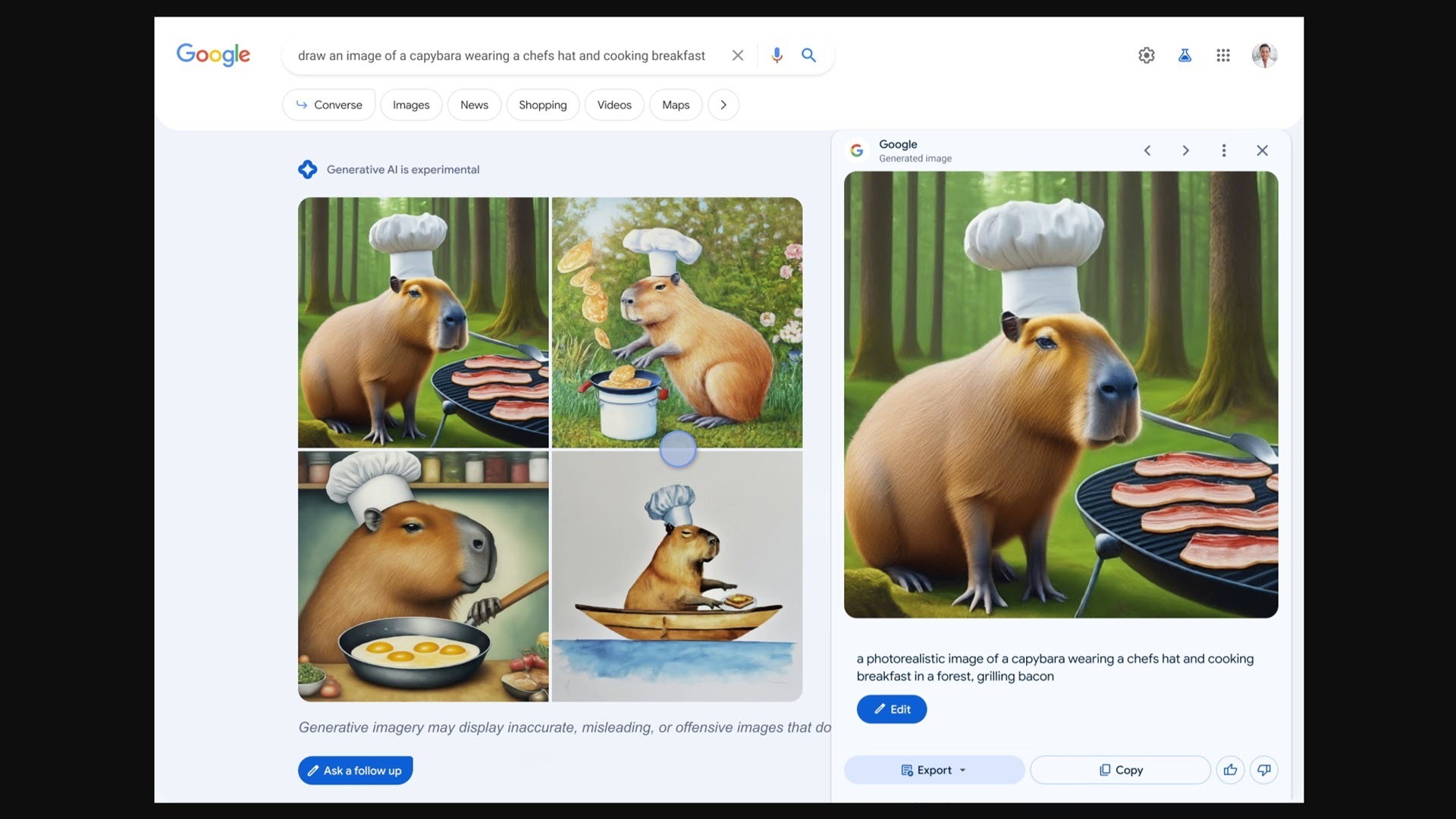Open the Google apps grid icon
Viewport: 1456px width, 819px height.
(x=1223, y=55)
